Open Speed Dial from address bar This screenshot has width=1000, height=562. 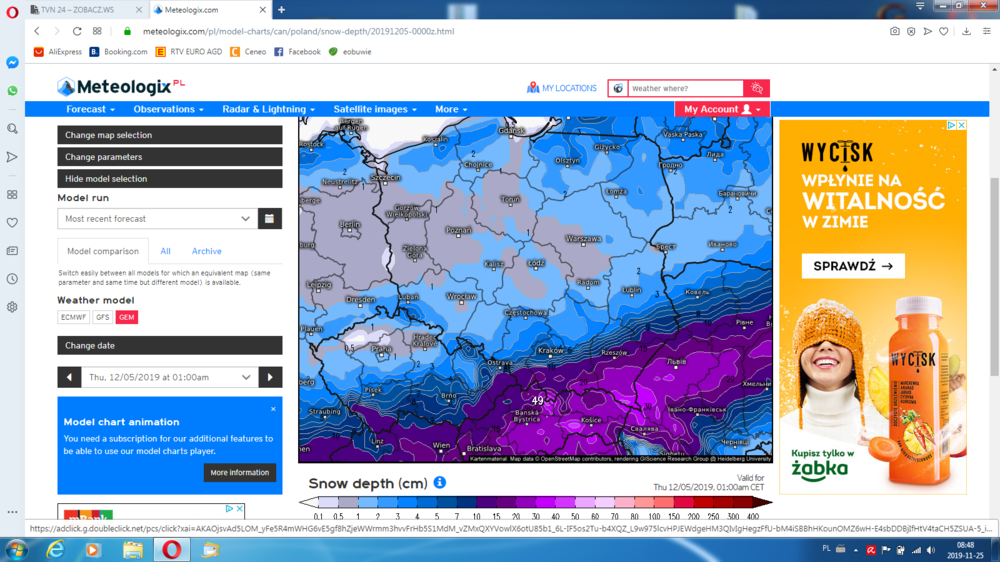click(97, 31)
